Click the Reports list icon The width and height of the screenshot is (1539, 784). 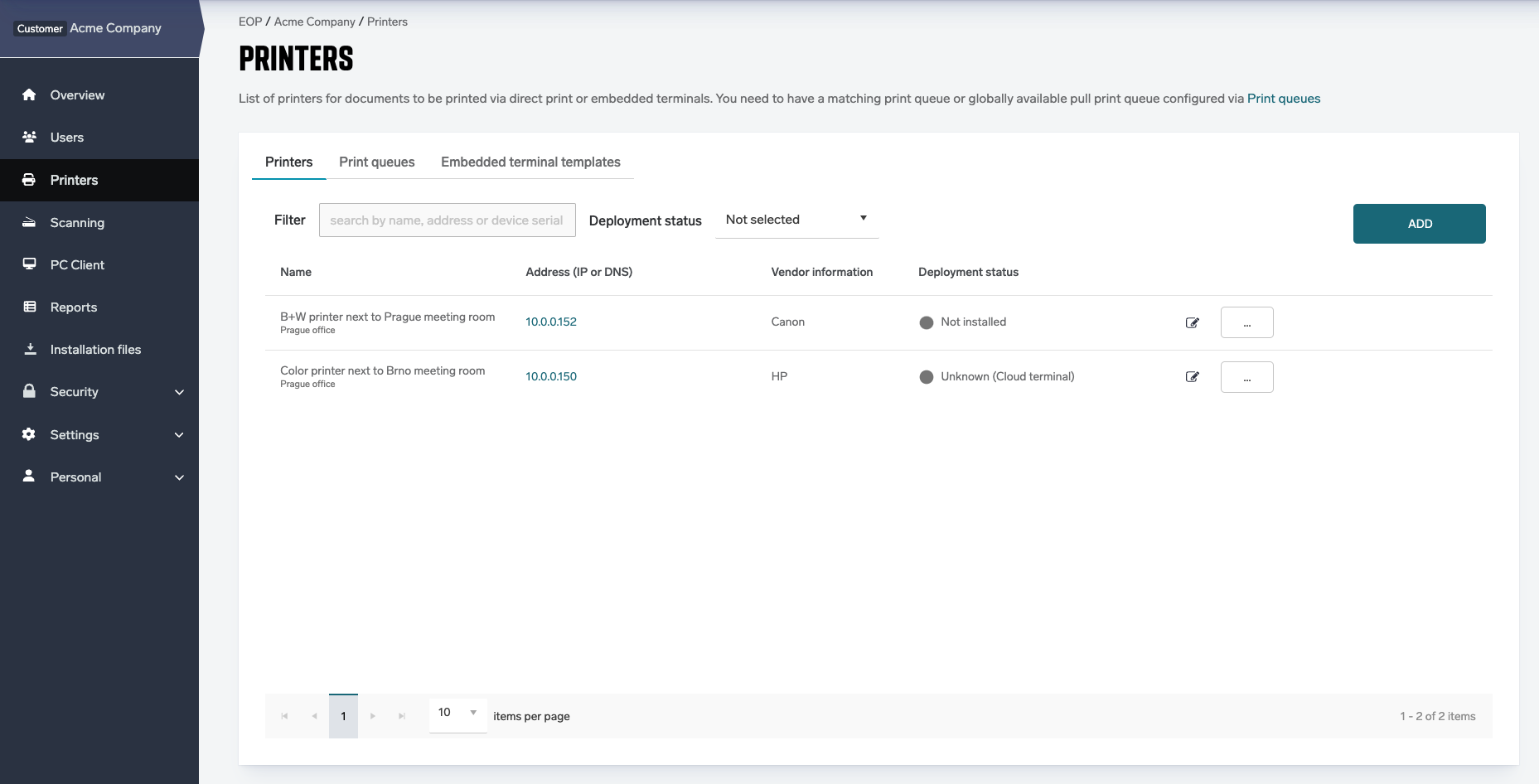(x=29, y=307)
